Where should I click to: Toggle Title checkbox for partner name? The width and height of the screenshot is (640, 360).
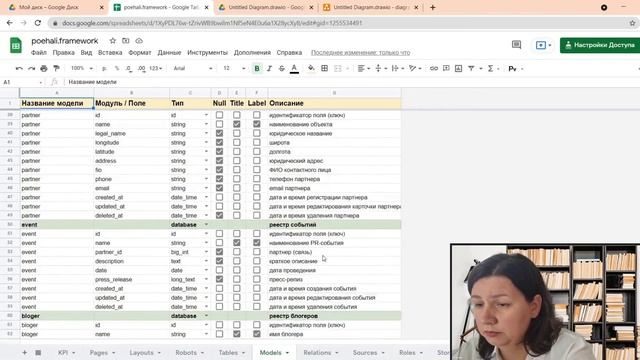pos(236,124)
